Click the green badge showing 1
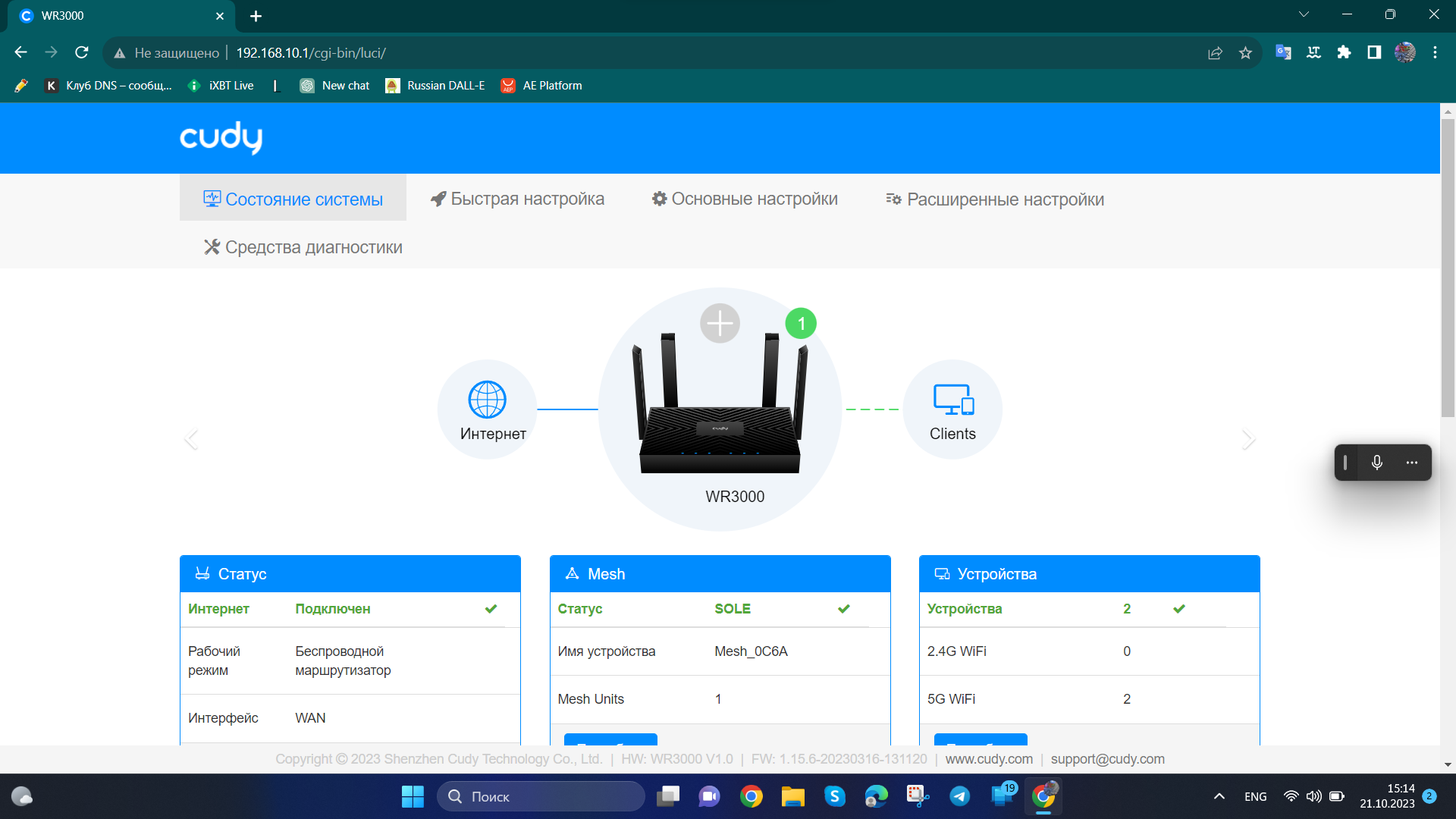Screen dimensions: 1456x819 [x=801, y=323]
